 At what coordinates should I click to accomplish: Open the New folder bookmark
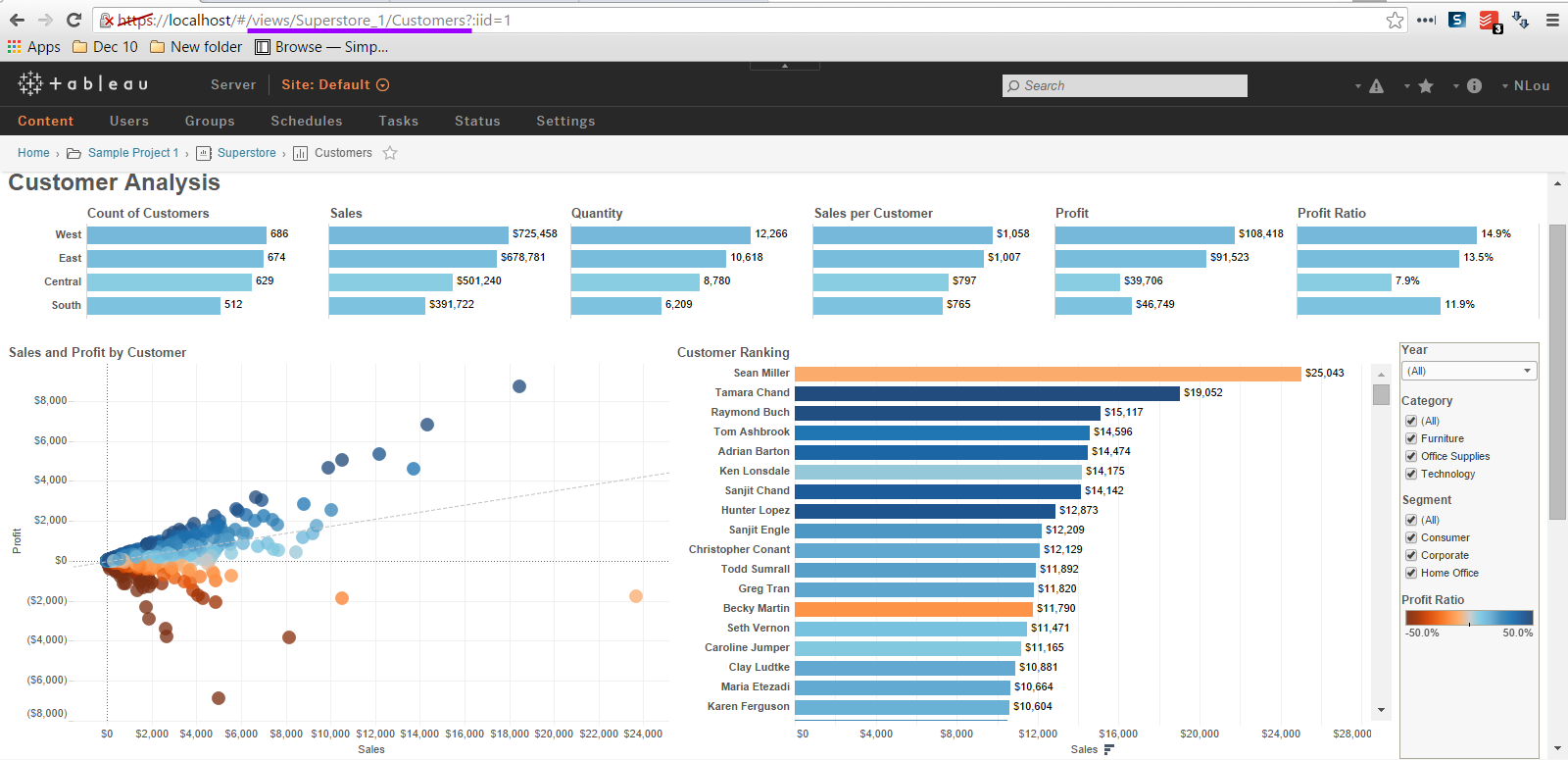pyautogui.click(x=196, y=47)
